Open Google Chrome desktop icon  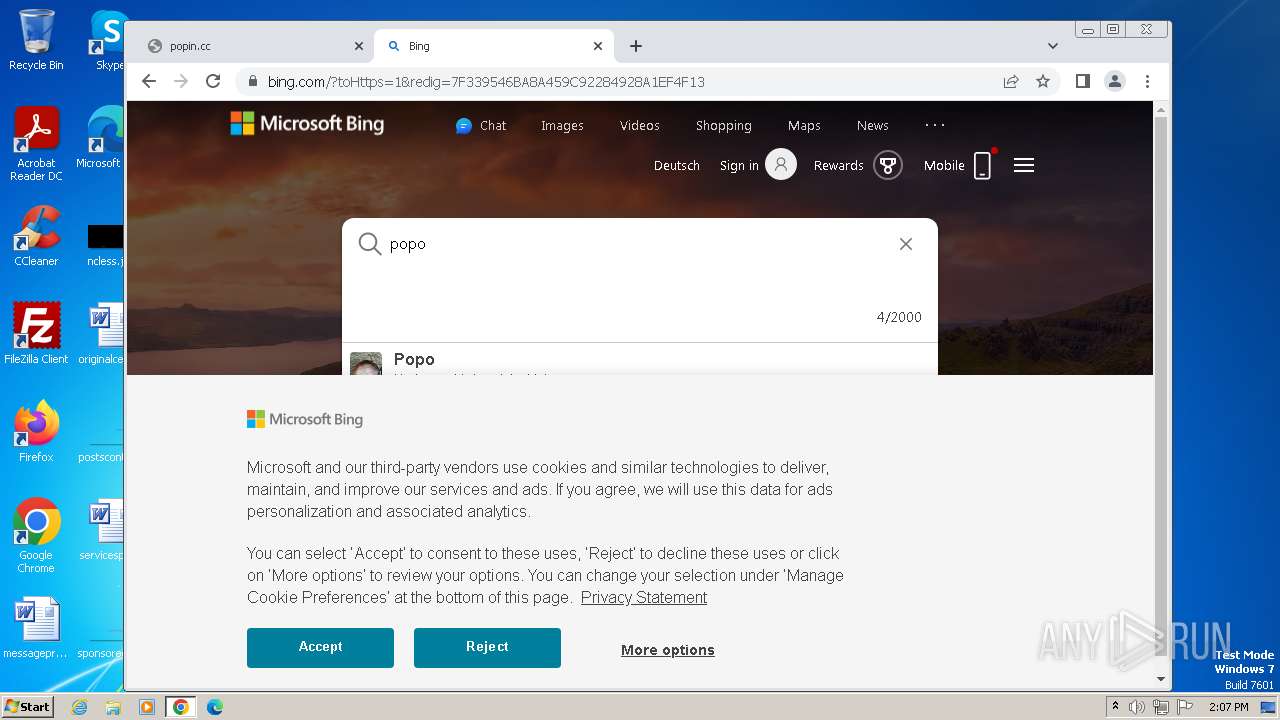point(36,535)
